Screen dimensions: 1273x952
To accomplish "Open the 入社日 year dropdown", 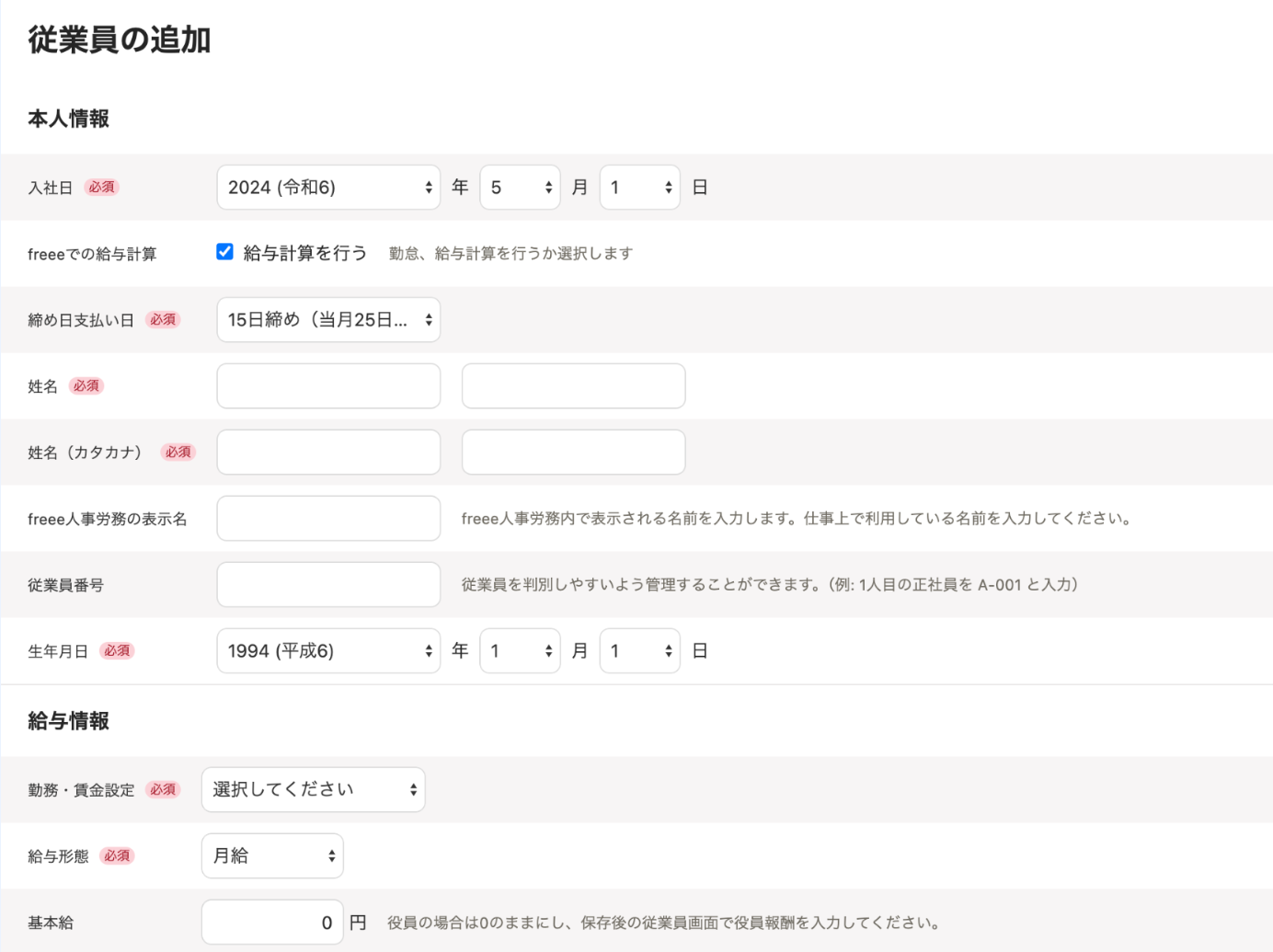I will (x=328, y=188).
